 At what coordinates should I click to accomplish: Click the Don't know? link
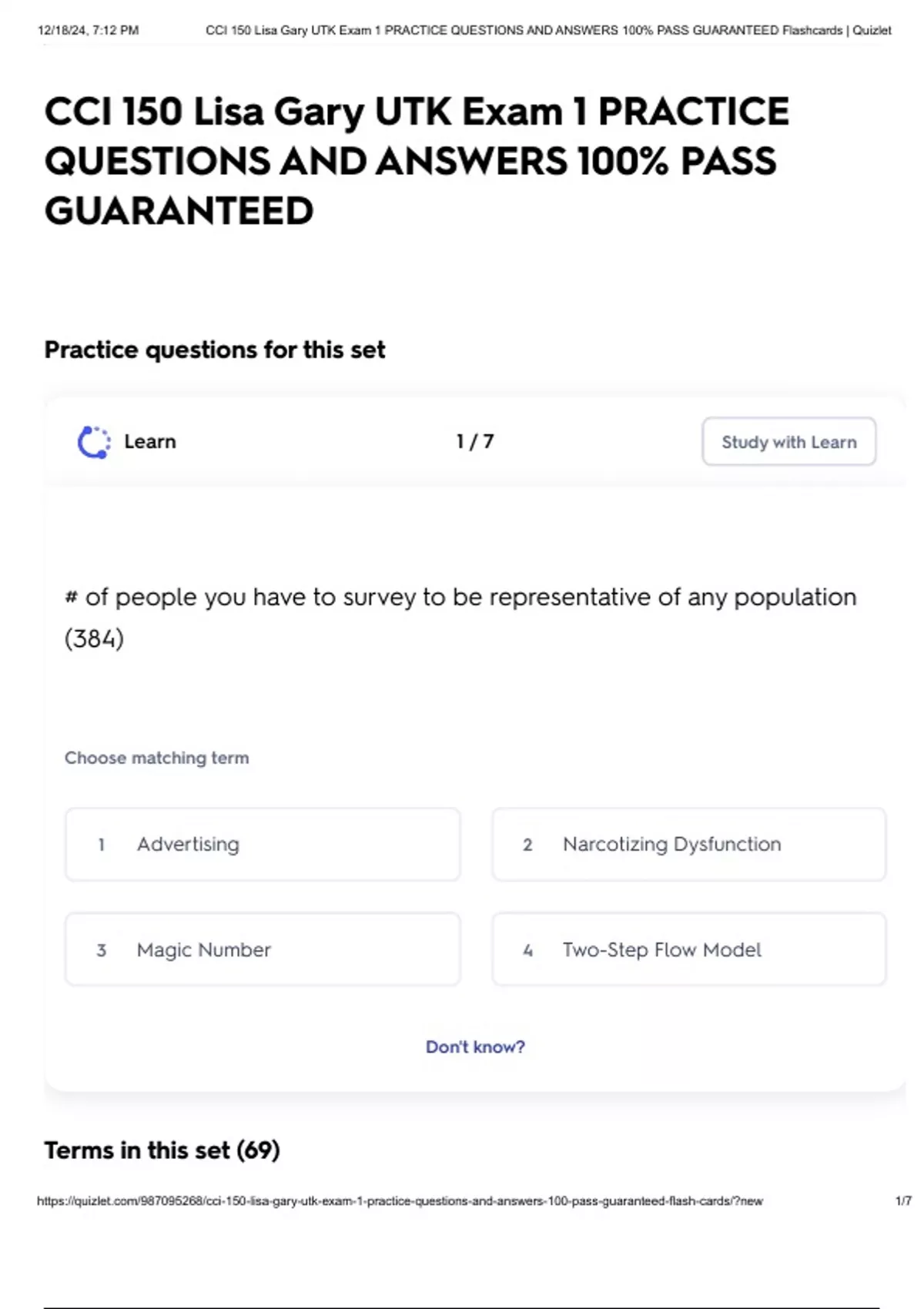click(476, 1046)
